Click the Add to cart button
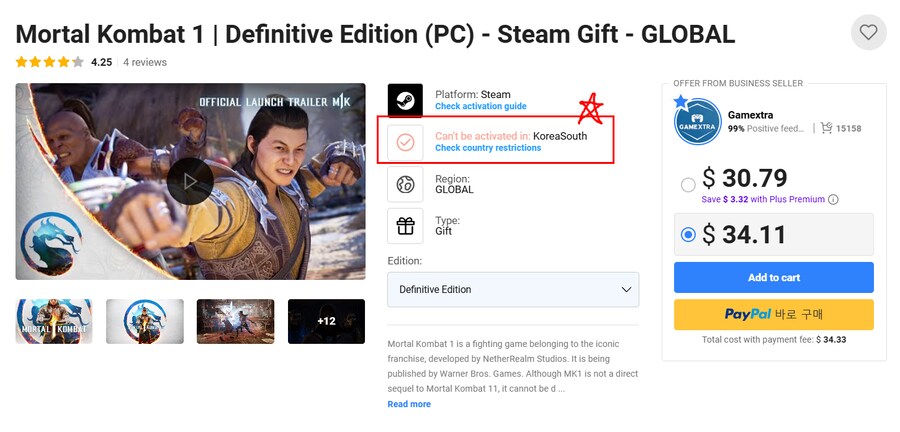 coord(773,277)
